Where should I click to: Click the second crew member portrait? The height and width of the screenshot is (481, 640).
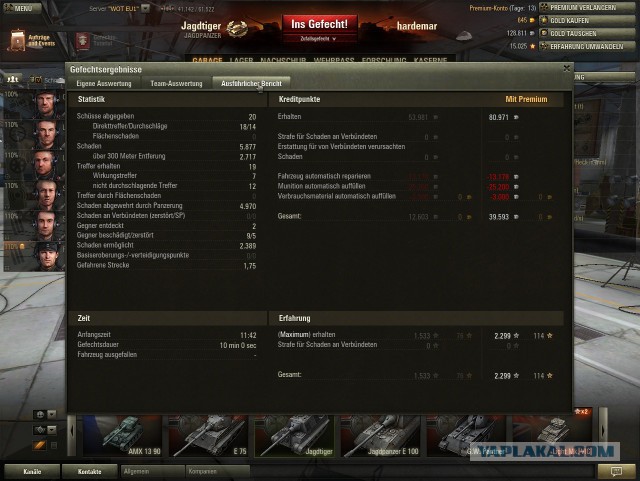point(46,135)
